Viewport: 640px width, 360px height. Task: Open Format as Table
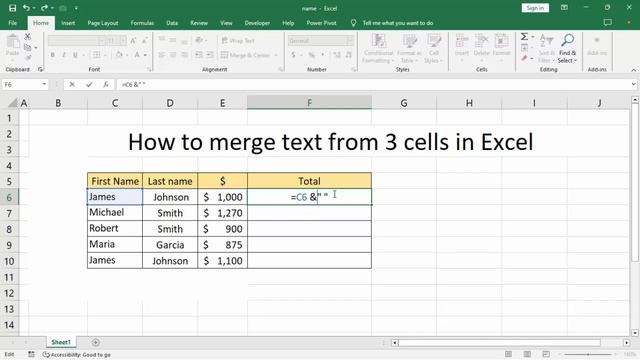tap(409, 49)
